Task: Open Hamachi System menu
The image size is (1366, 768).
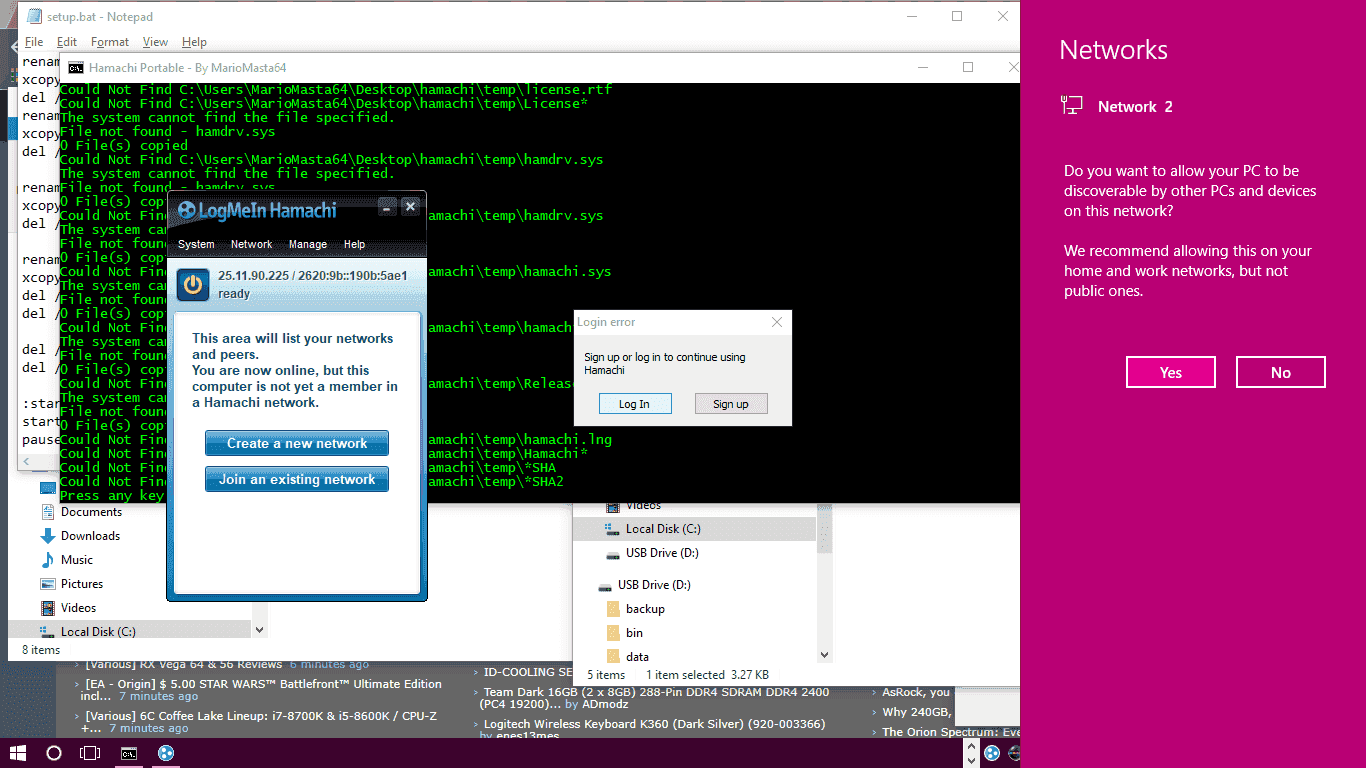Action: click(196, 244)
